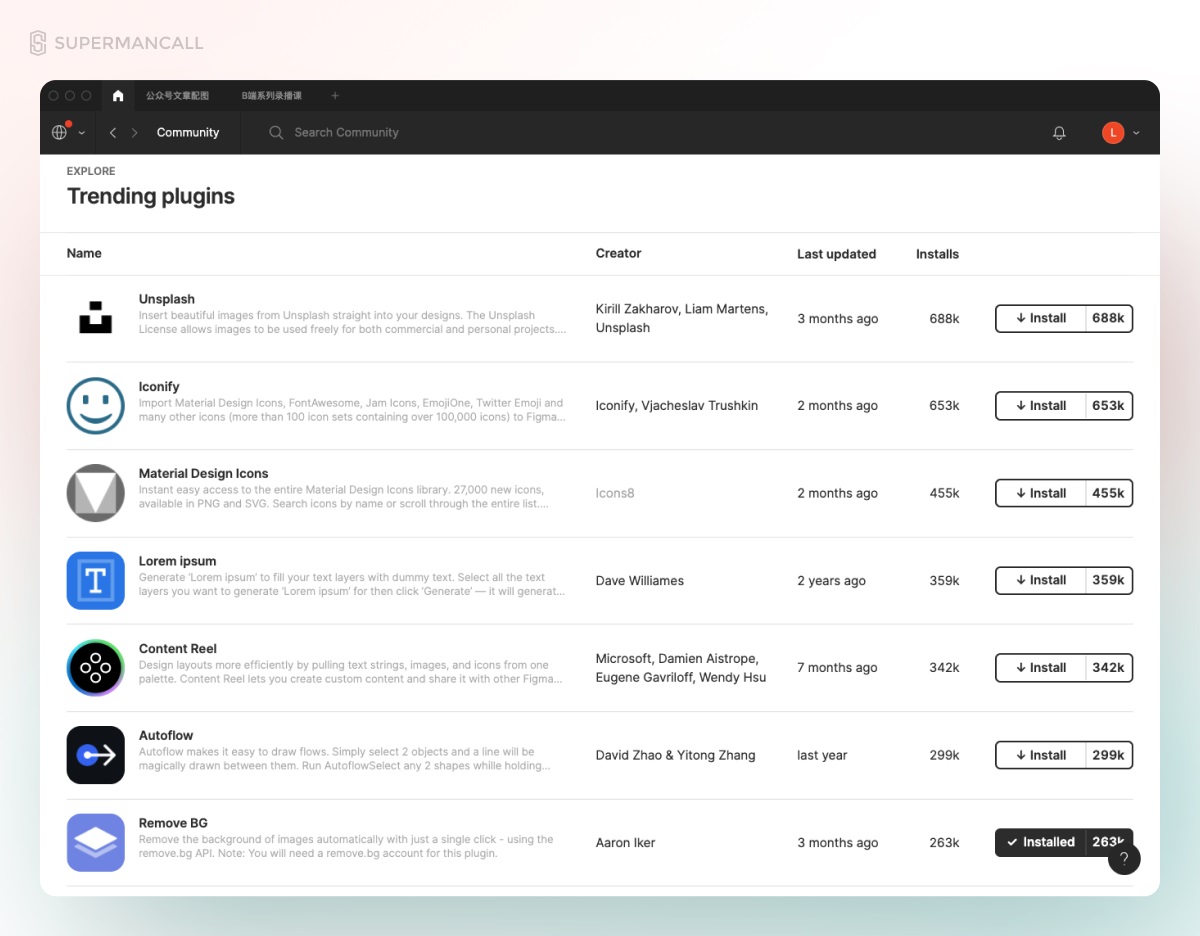This screenshot has width=1200, height=936.
Task: Open the Lorem ipsum plugin icon
Action: (x=96, y=580)
